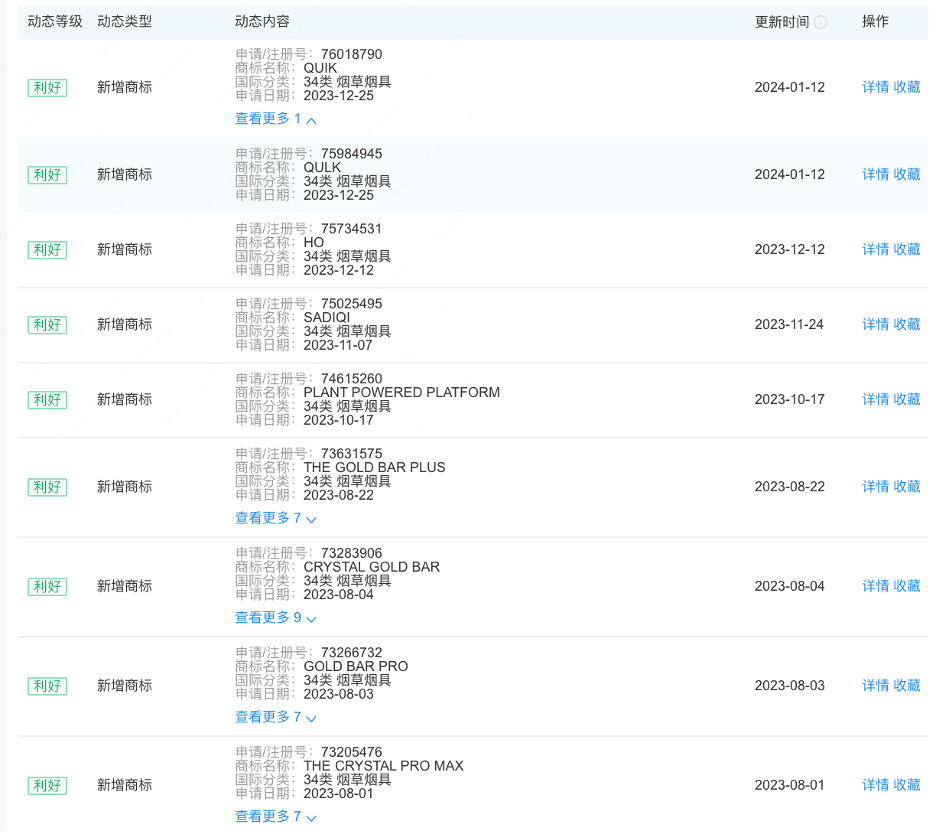The height and width of the screenshot is (832, 936).
Task: Open 详情 for PLANT POWERED PLATFORM row
Action: 876,399
